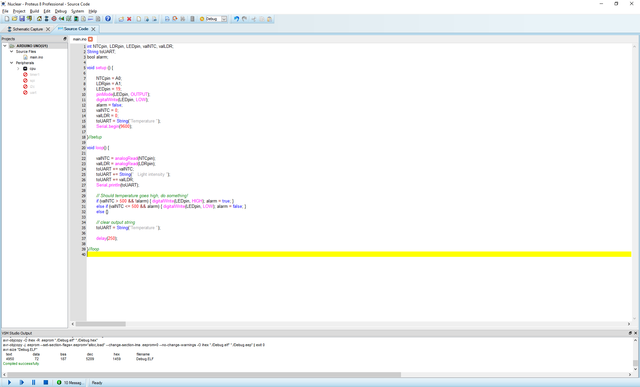Image resolution: width=640 pixels, height=387 pixels.
Task: Click the blue Help question mark icon
Action: 108,19
